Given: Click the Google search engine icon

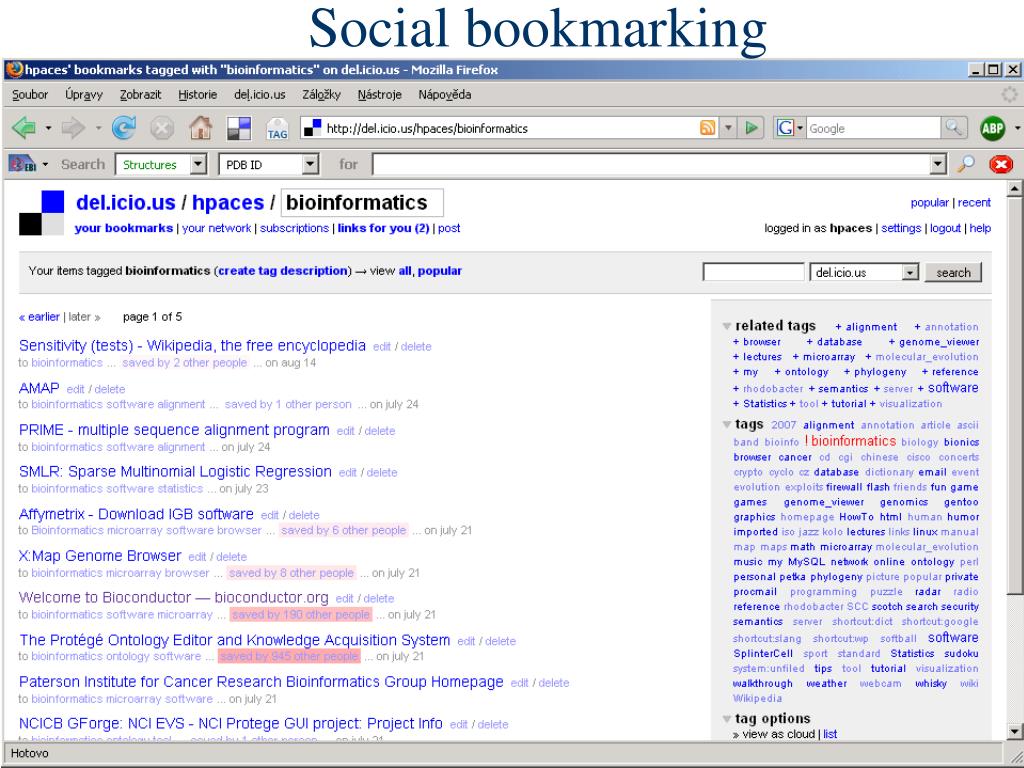Looking at the screenshot, I should (x=784, y=128).
